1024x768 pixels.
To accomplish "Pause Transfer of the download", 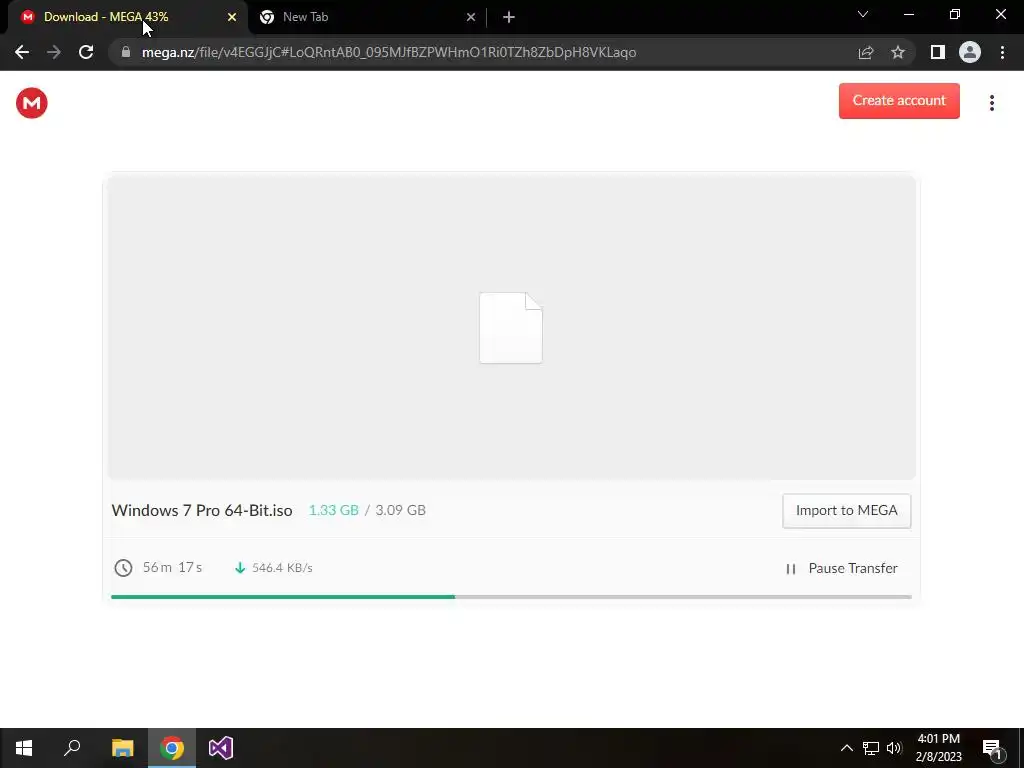I will (842, 568).
